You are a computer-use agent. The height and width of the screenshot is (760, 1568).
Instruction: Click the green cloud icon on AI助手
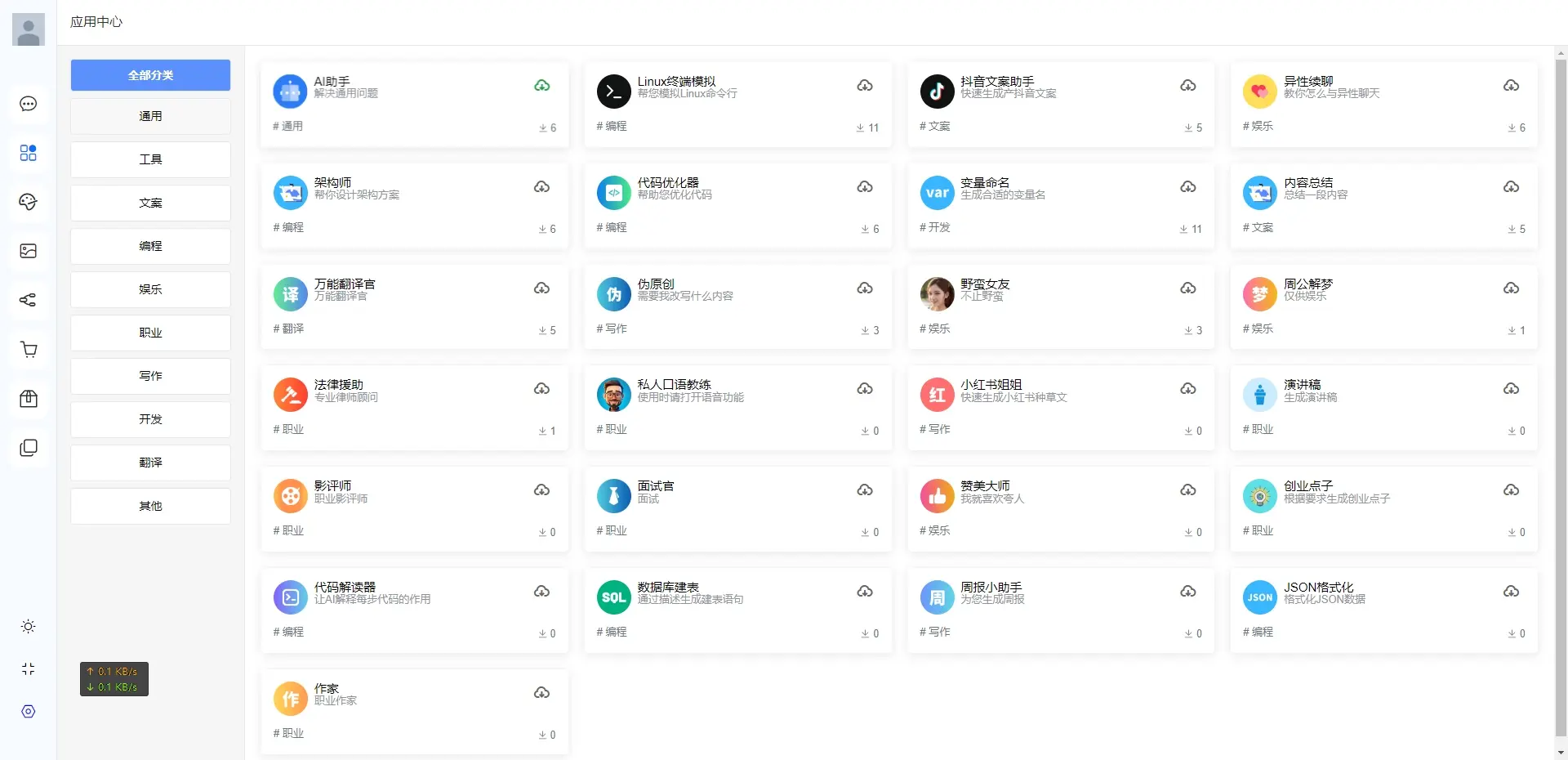tap(541, 86)
